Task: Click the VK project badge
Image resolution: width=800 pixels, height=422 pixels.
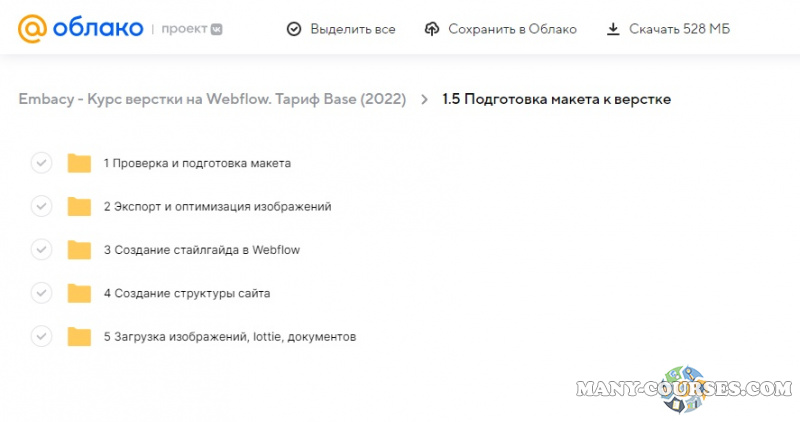Action: pos(215,30)
